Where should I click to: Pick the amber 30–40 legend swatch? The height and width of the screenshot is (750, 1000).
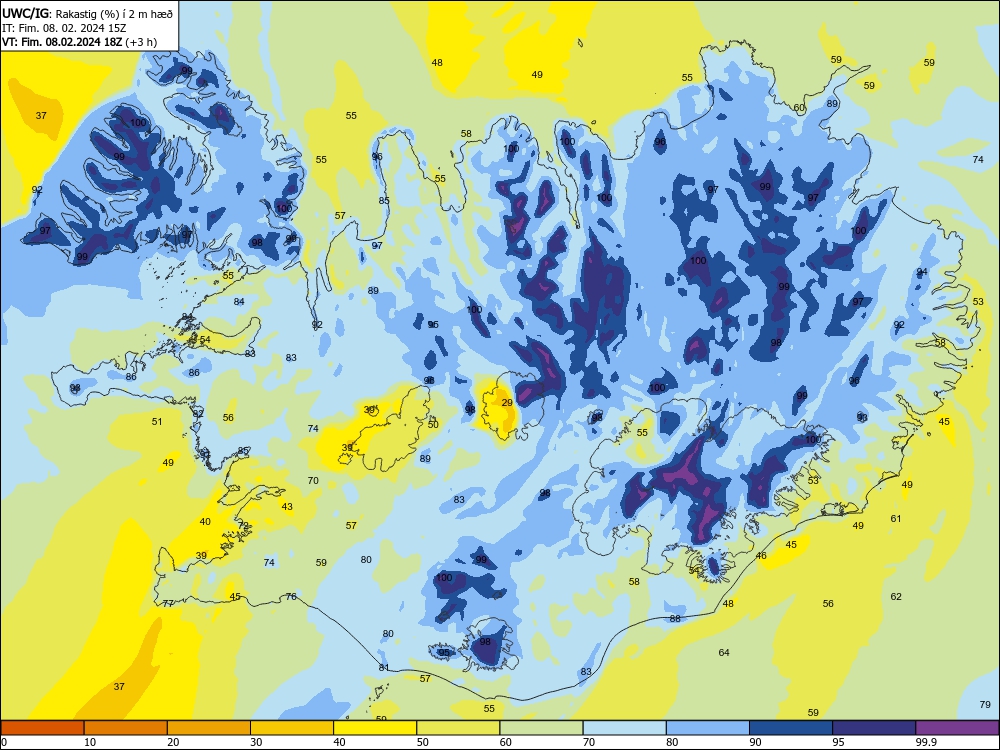click(292, 728)
